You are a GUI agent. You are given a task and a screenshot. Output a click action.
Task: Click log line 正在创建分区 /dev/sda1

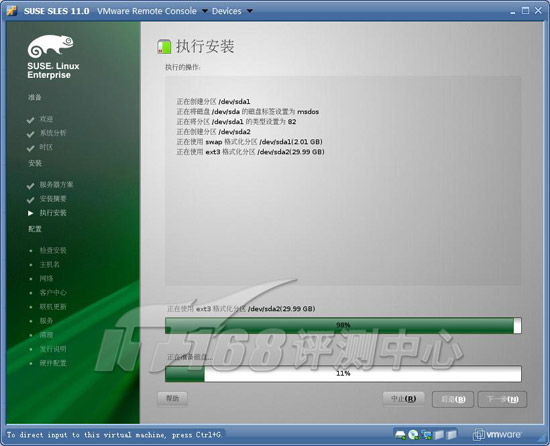click(213, 102)
